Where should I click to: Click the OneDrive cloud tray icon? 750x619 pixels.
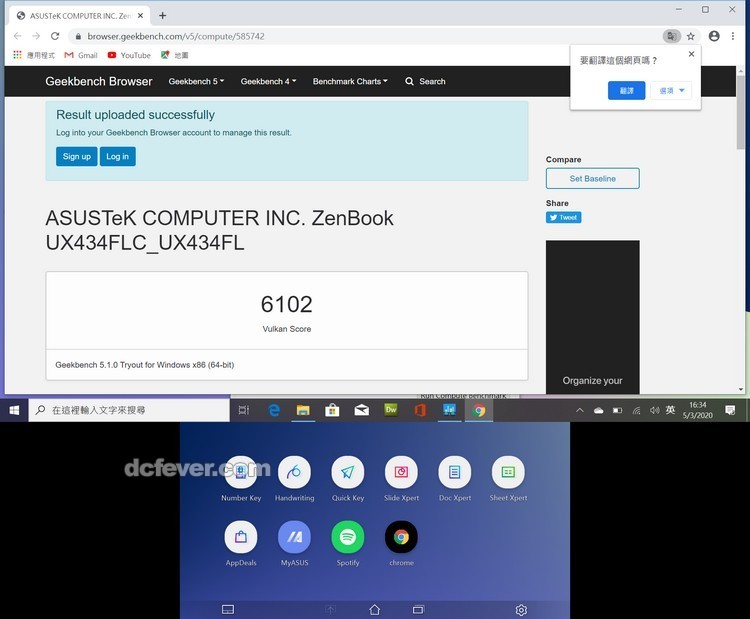pyautogui.click(x=598, y=410)
